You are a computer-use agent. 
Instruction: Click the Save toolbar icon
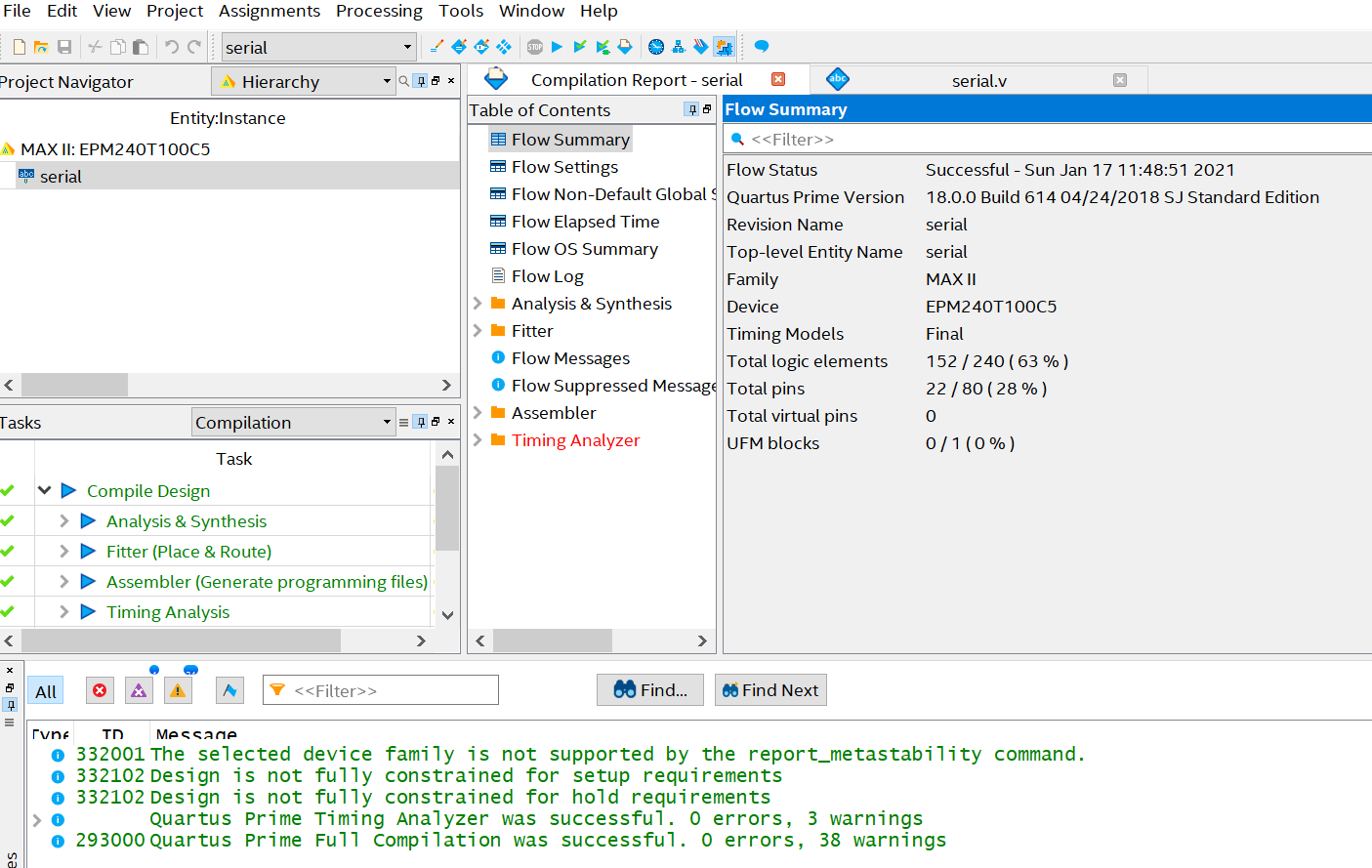pos(64,47)
